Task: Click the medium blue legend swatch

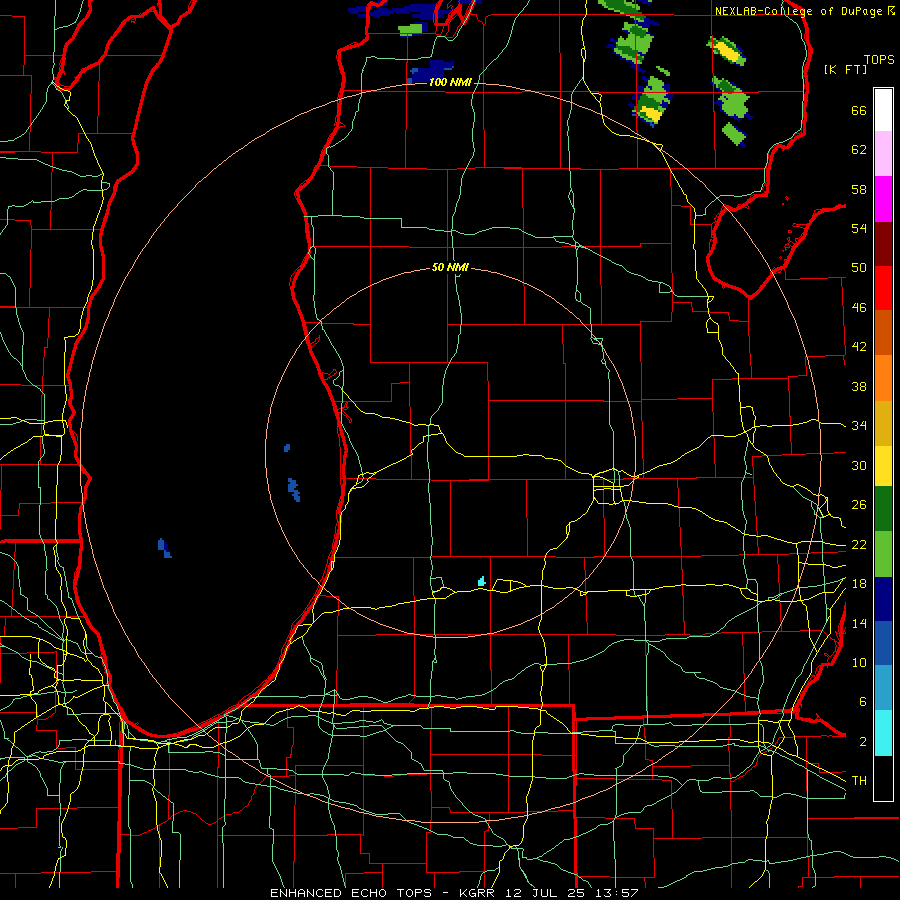Action: pos(883,644)
